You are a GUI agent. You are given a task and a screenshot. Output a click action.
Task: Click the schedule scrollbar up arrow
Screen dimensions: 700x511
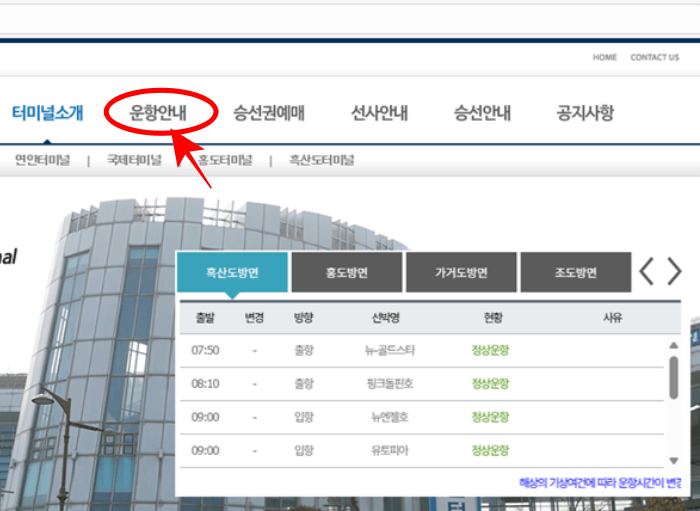(674, 345)
